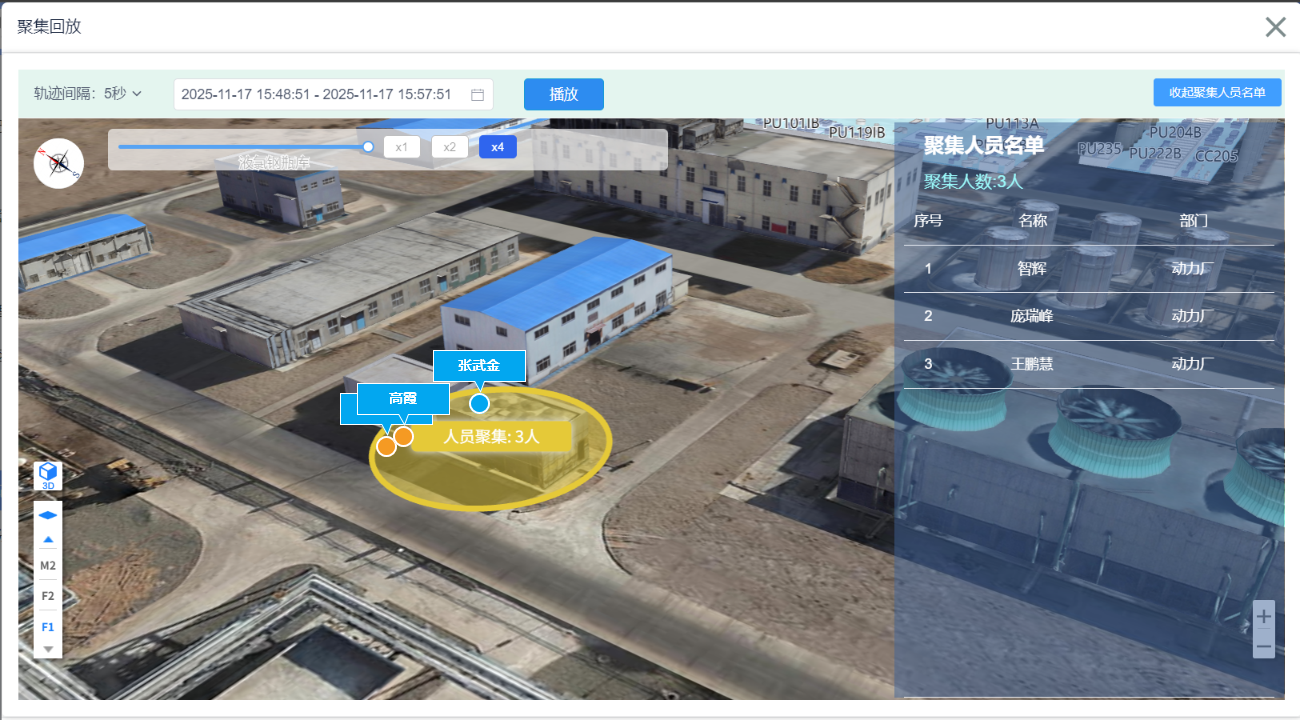This screenshot has height=720, width=1300.
Task: Select the blue layers diamond icon
Action: click(x=48, y=515)
